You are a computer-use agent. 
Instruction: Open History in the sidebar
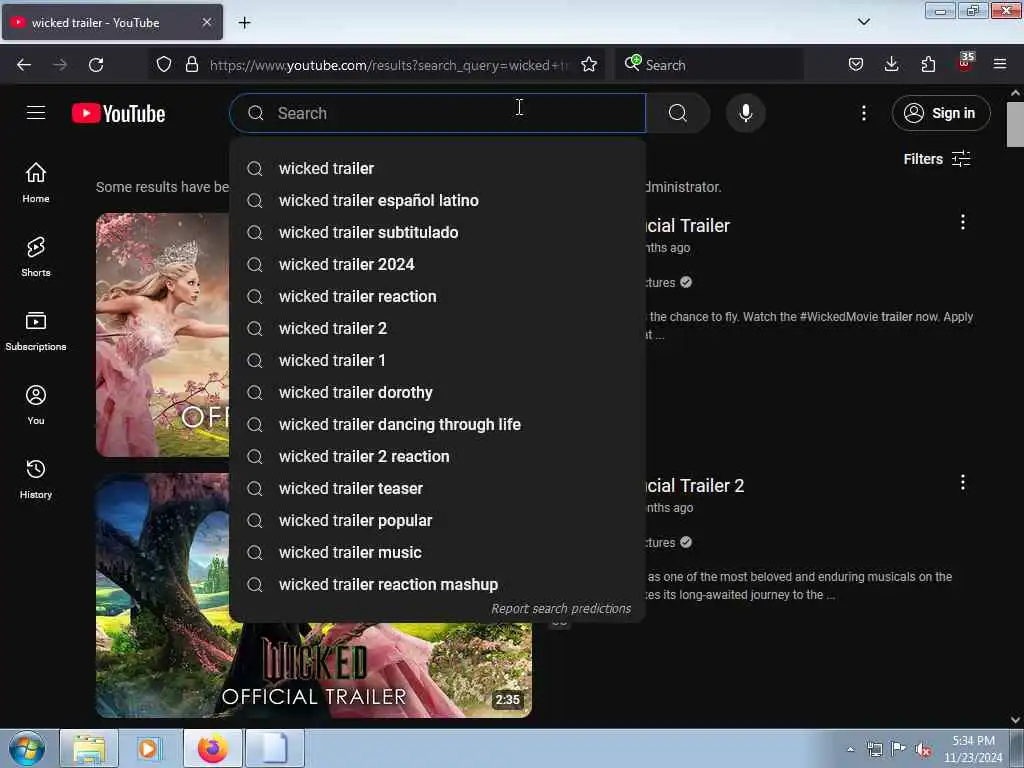pos(36,479)
